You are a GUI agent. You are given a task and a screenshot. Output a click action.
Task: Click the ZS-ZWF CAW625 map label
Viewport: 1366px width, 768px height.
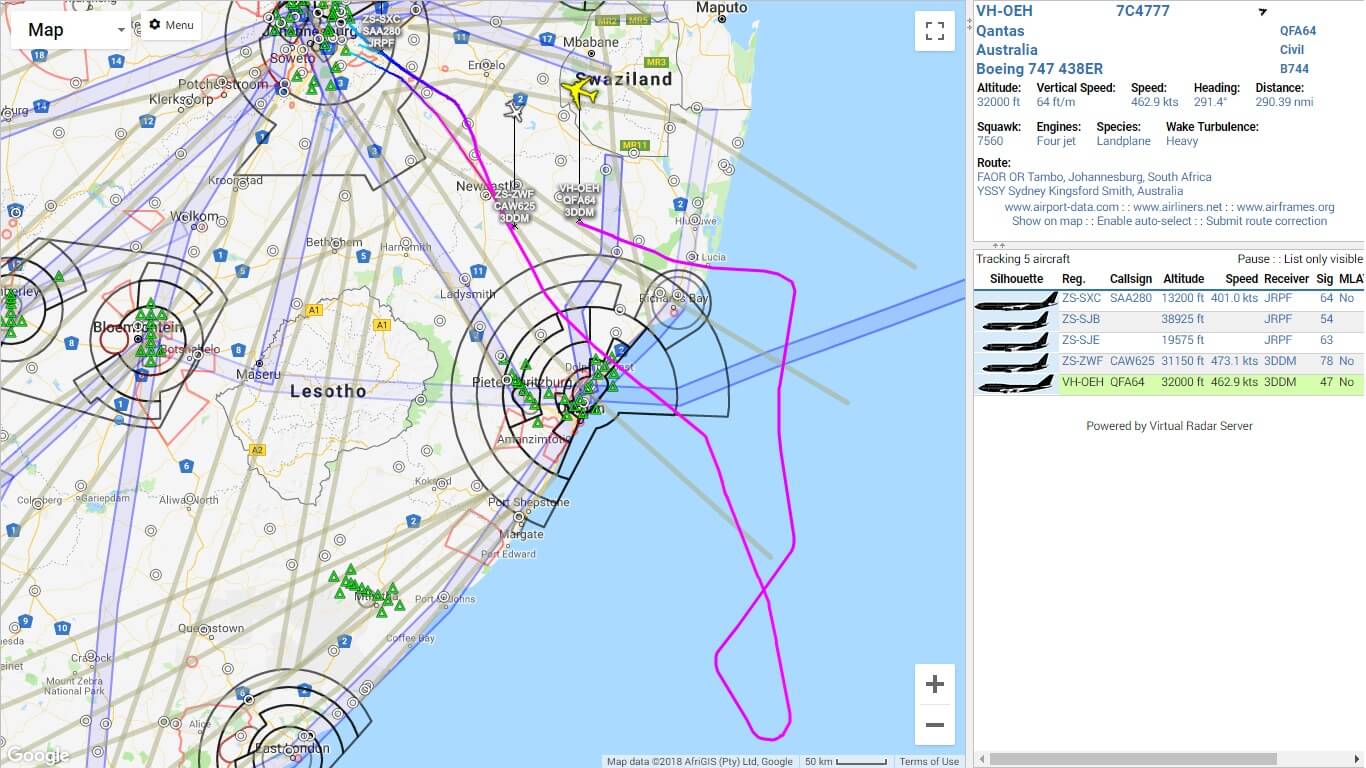(x=515, y=207)
